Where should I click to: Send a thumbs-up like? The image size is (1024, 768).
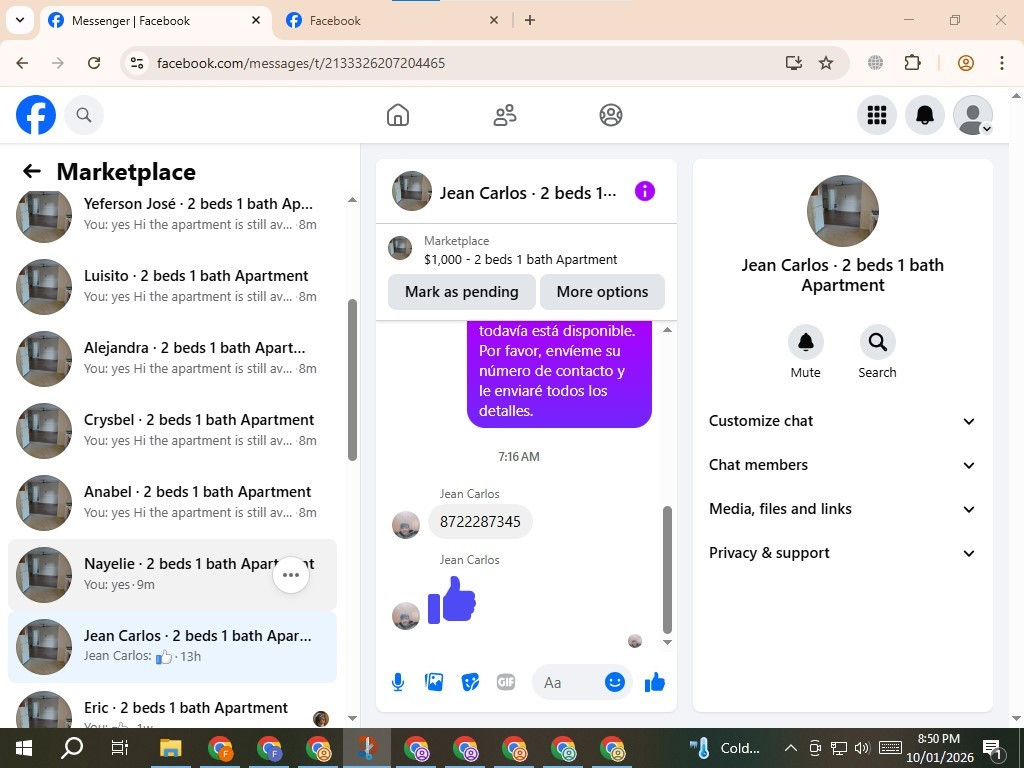pos(654,682)
